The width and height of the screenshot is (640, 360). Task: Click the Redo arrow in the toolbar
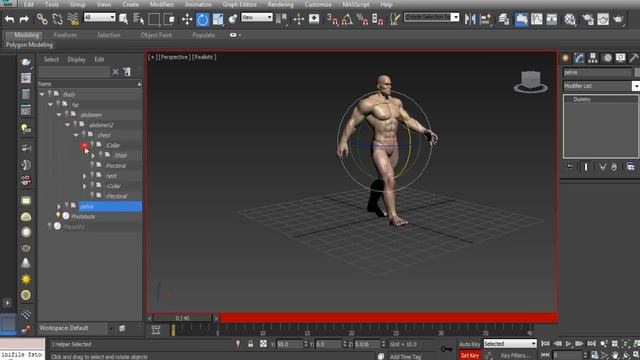click(24, 19)
